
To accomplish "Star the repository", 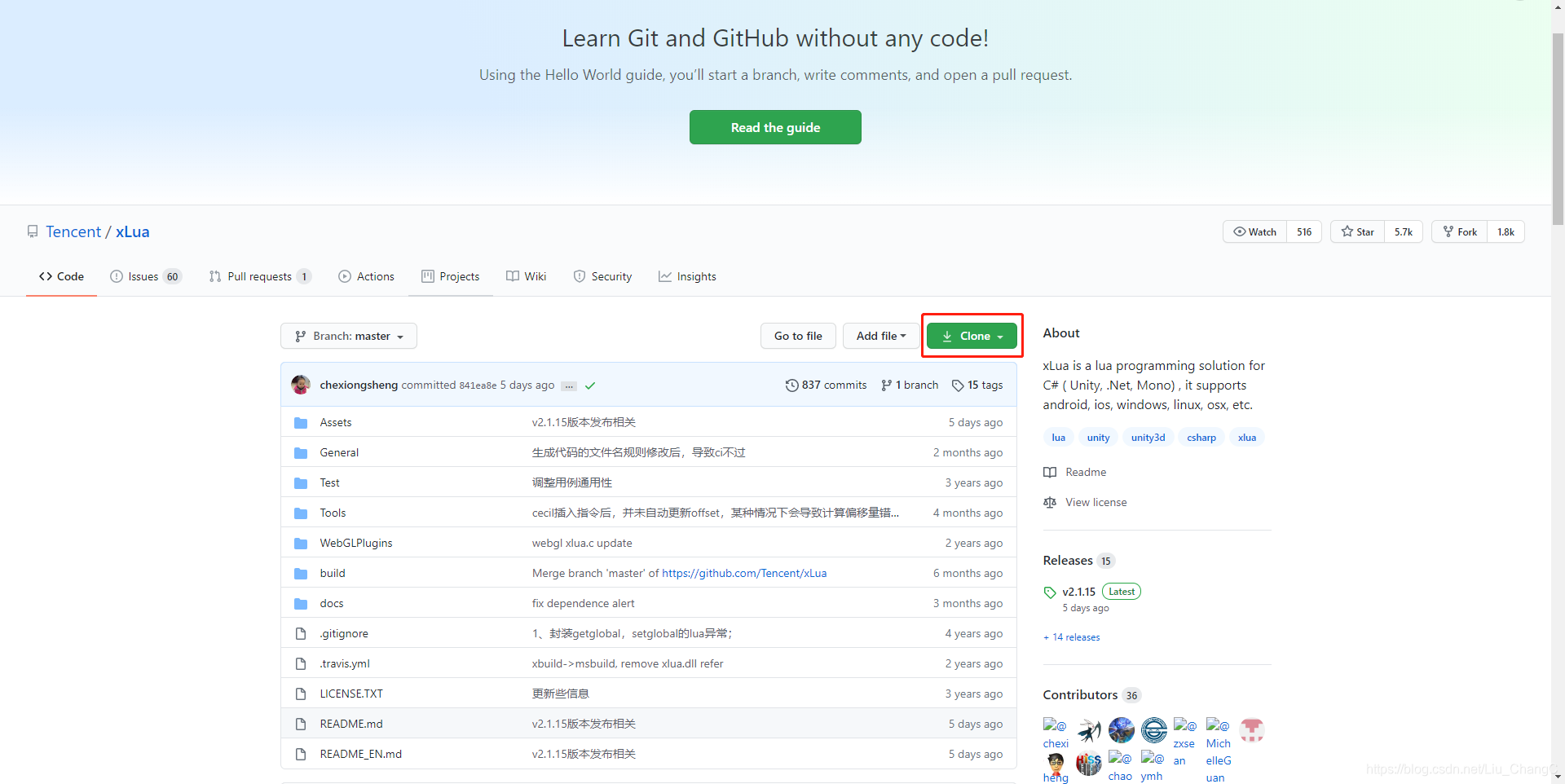I will (x=1358, y=231).
